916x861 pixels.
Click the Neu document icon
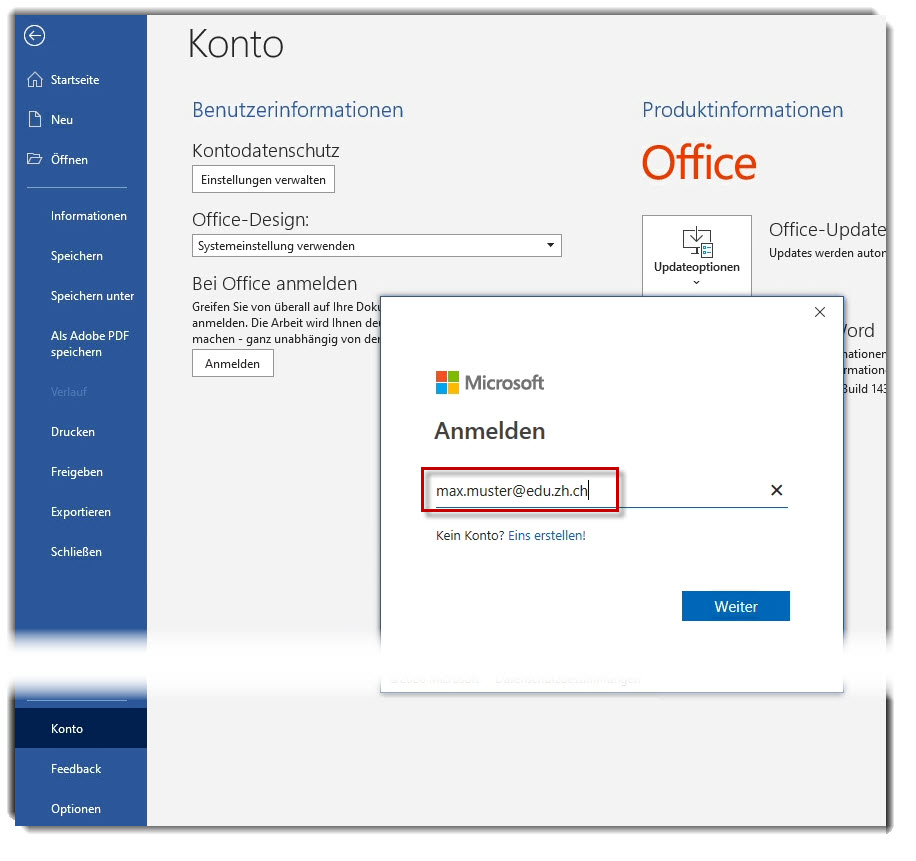coord(35,120)
